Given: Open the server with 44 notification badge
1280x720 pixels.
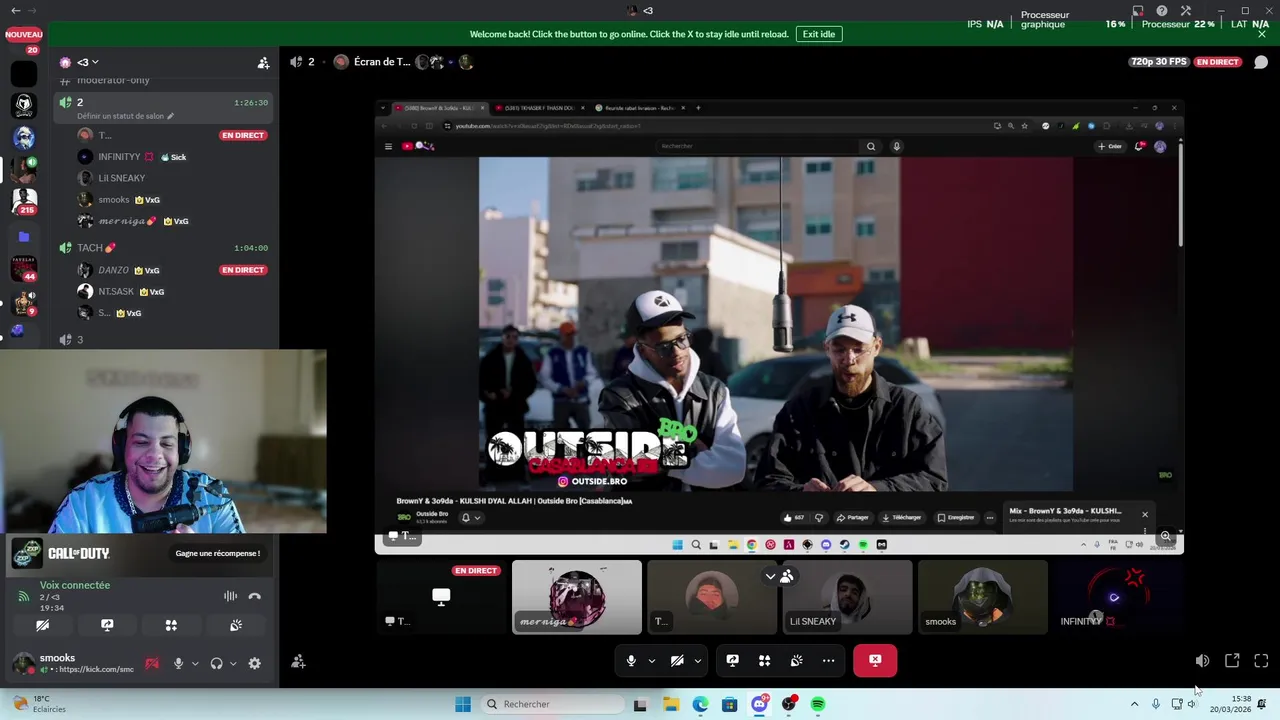Looking at the screenshot, I should coord(24,268).
